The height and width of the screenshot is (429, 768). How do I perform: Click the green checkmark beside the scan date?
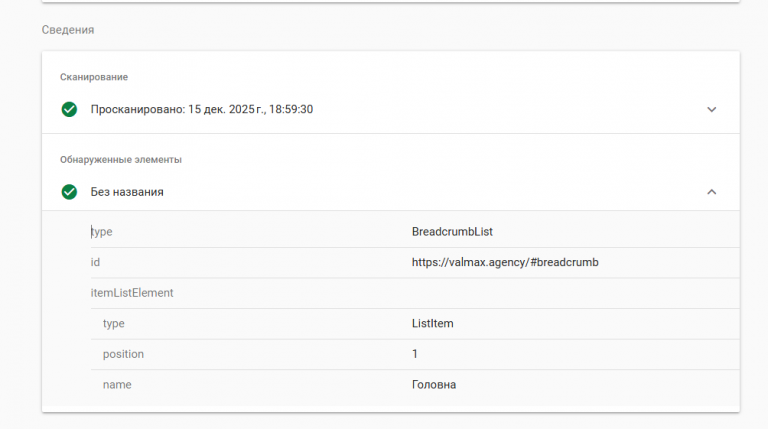69,109
